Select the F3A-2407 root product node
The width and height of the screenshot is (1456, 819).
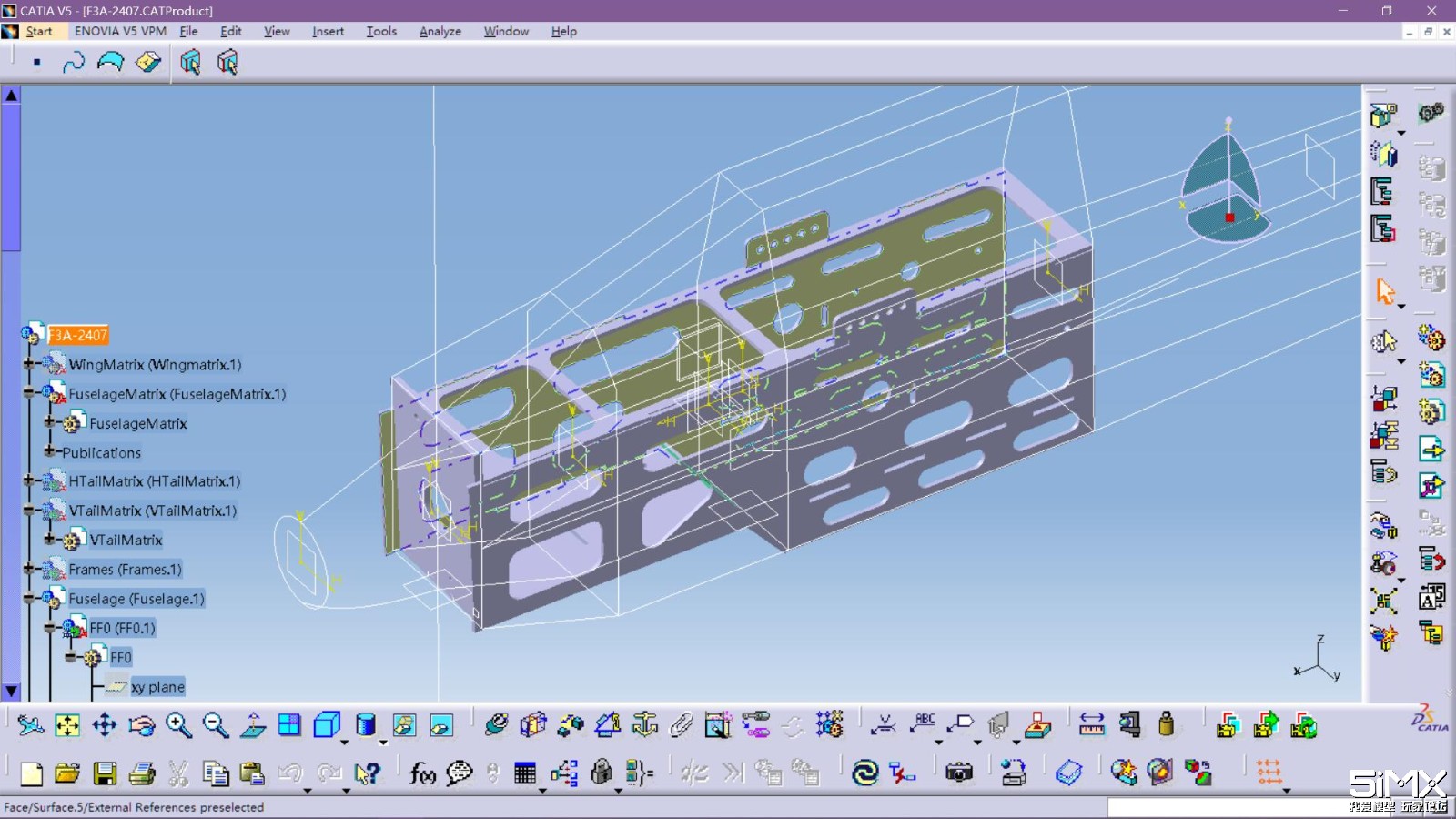[x=78, y=335]
